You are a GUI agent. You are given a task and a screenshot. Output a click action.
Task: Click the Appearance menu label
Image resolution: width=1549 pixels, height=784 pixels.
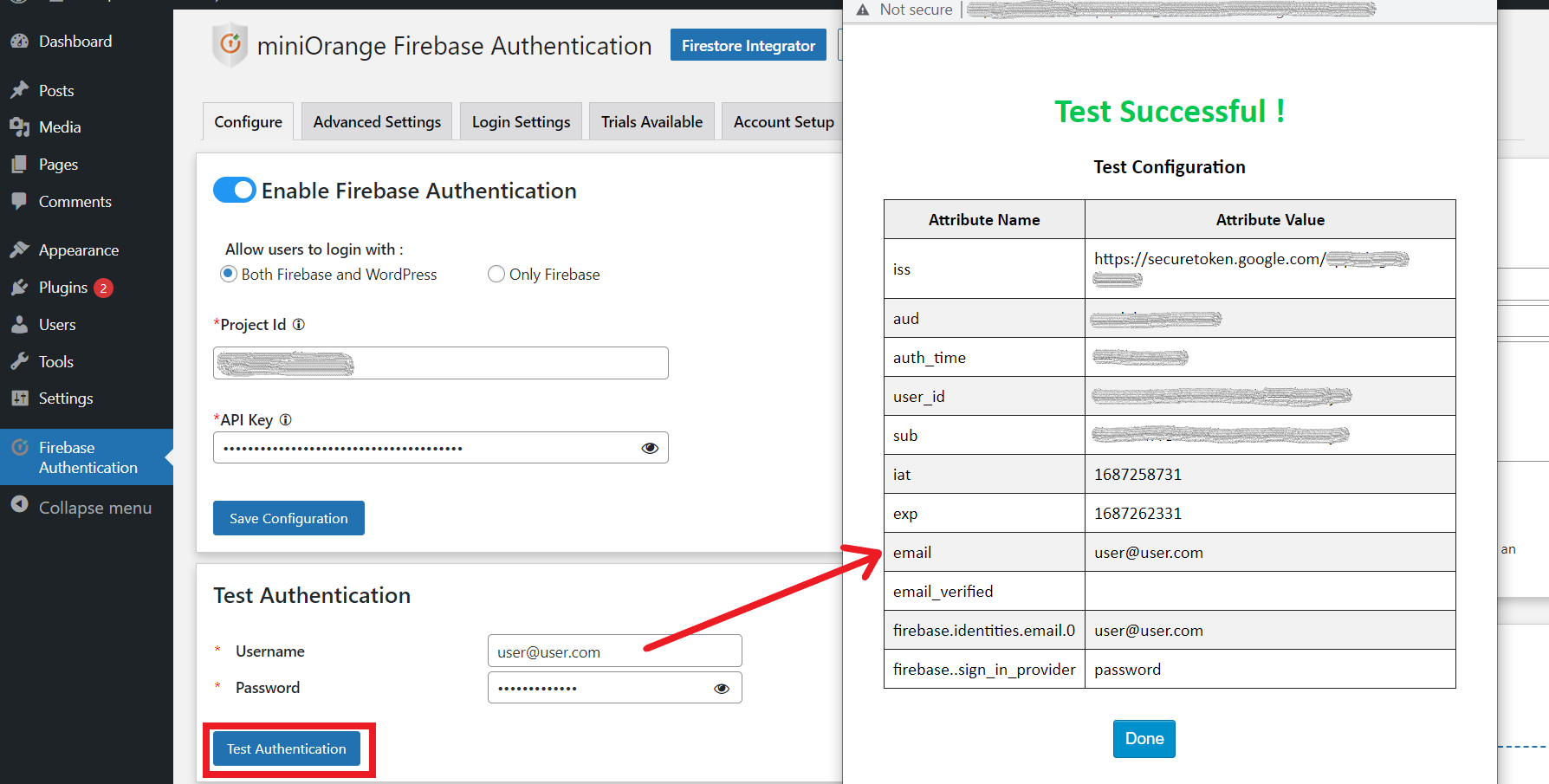coord(79,250)
